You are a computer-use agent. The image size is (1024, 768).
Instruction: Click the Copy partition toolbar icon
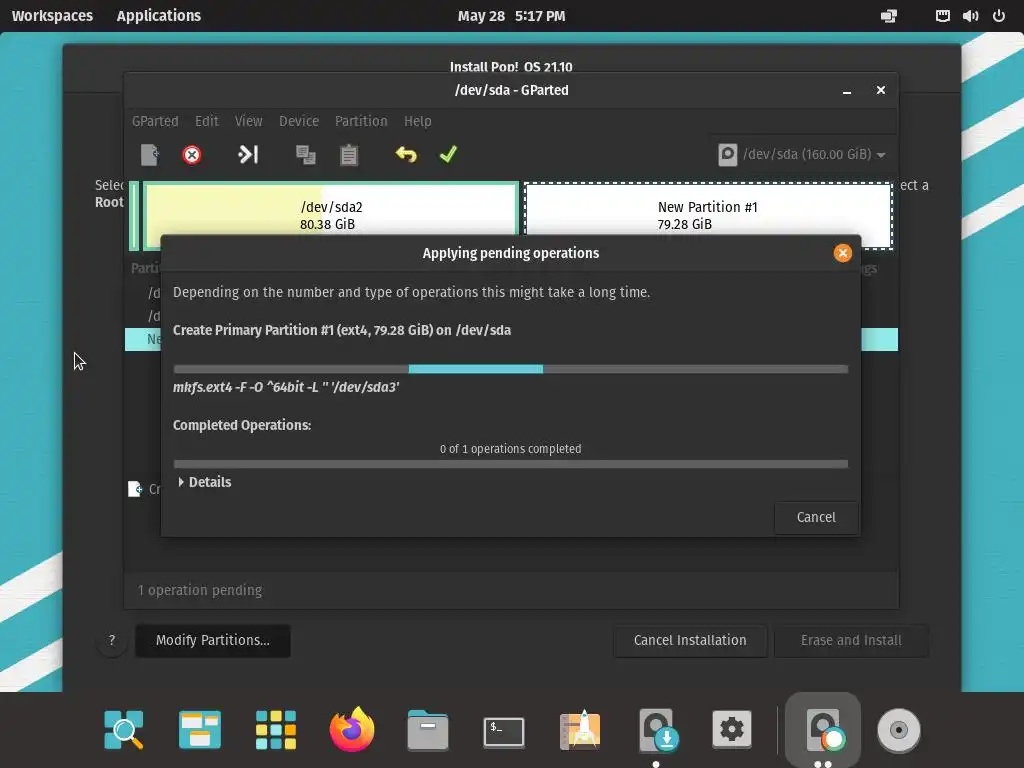click(306, 155)
